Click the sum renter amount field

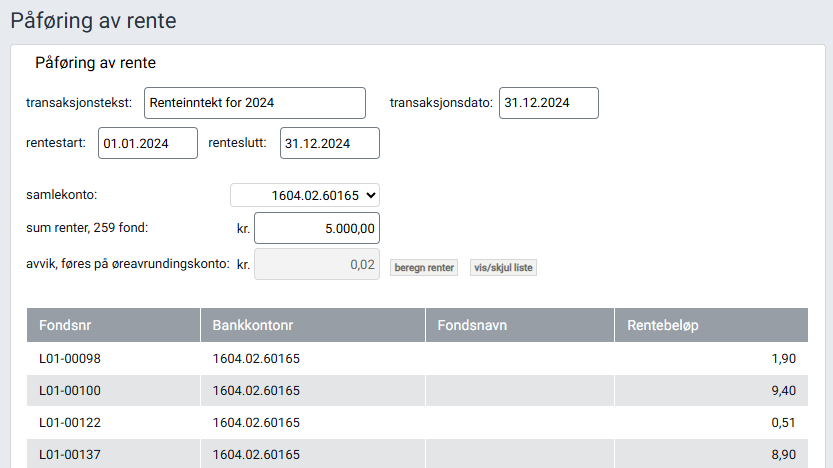pos(316,228)
